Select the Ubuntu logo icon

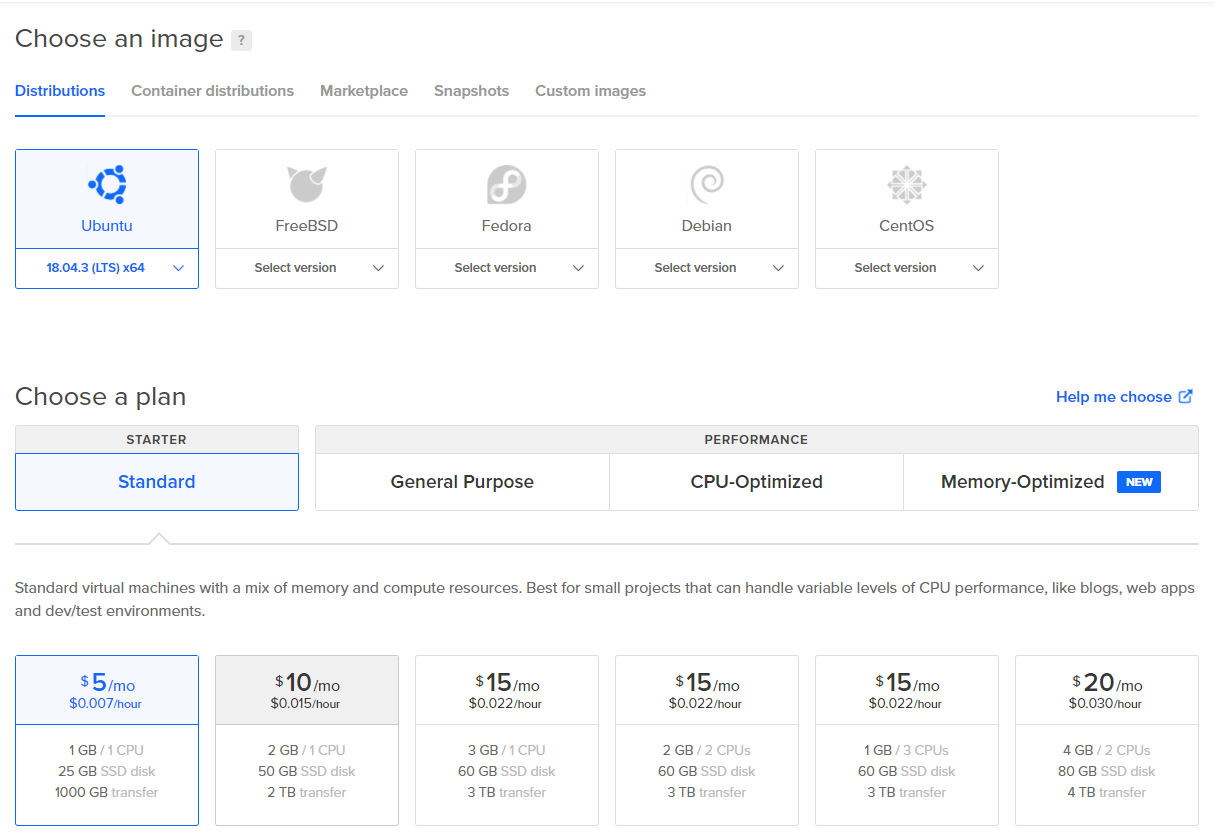pyautogui.click(x=107, y=185)
